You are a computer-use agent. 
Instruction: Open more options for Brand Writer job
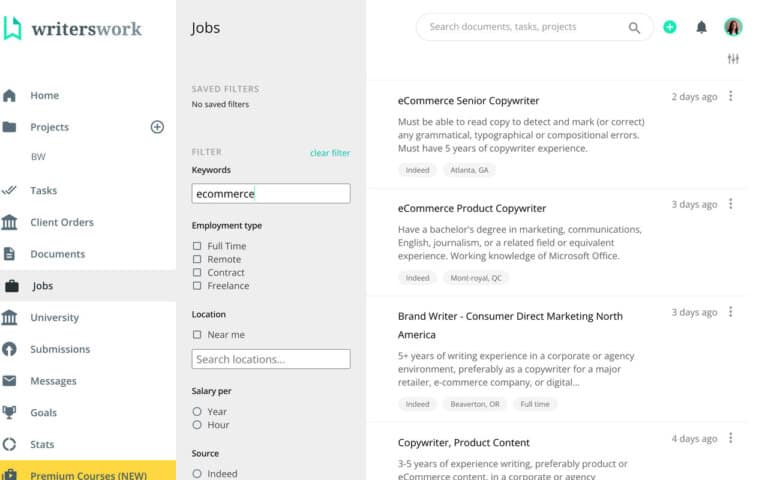click(x=731, y=312)
